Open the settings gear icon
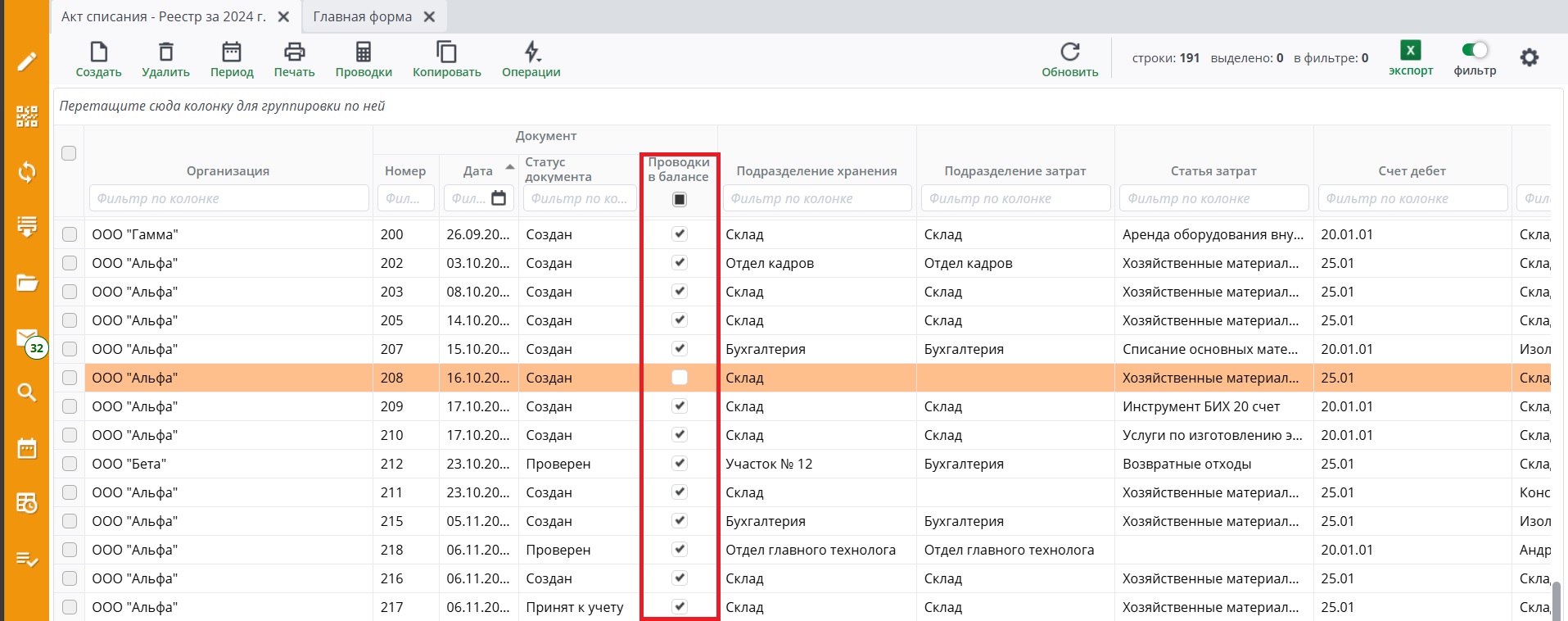The height and width of the screenshot is (621, 1568). [1529, 57]
